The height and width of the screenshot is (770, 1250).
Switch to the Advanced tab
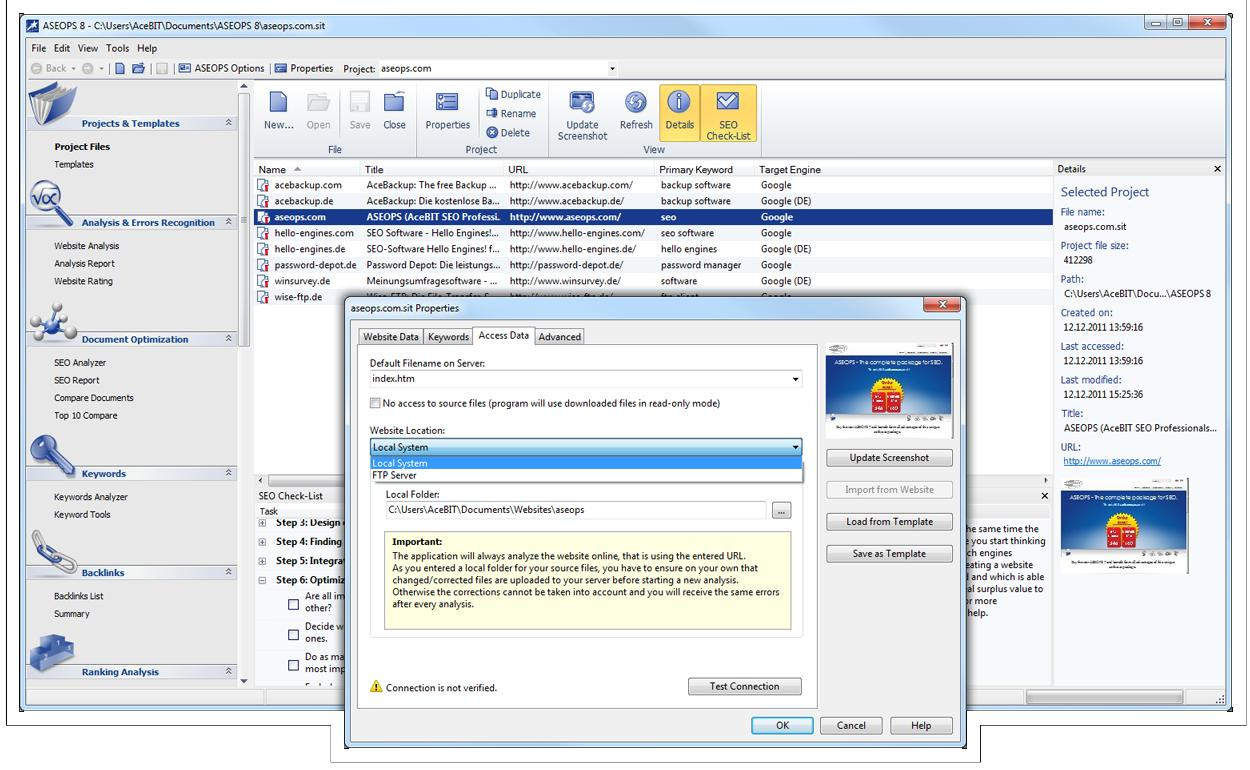[x=559, y=337]
